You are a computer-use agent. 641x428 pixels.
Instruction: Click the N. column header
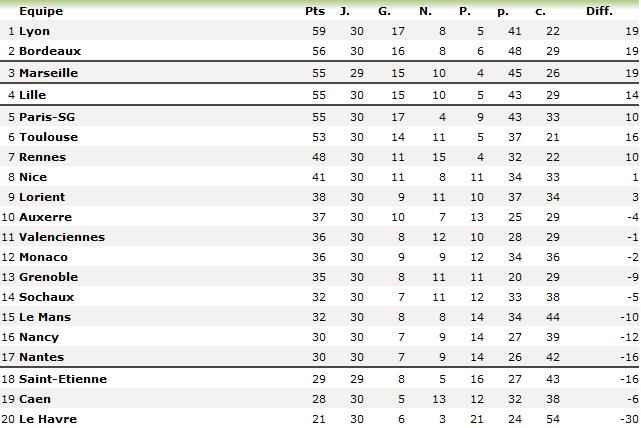click(x=425, y=11)
